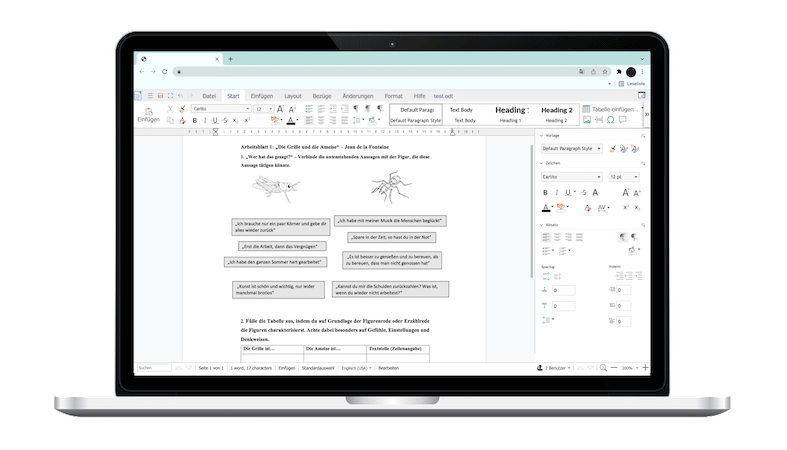Insert image icon in ribbon
The width and height of the screenshot is (787, 450).
click(x=587, y=120)
